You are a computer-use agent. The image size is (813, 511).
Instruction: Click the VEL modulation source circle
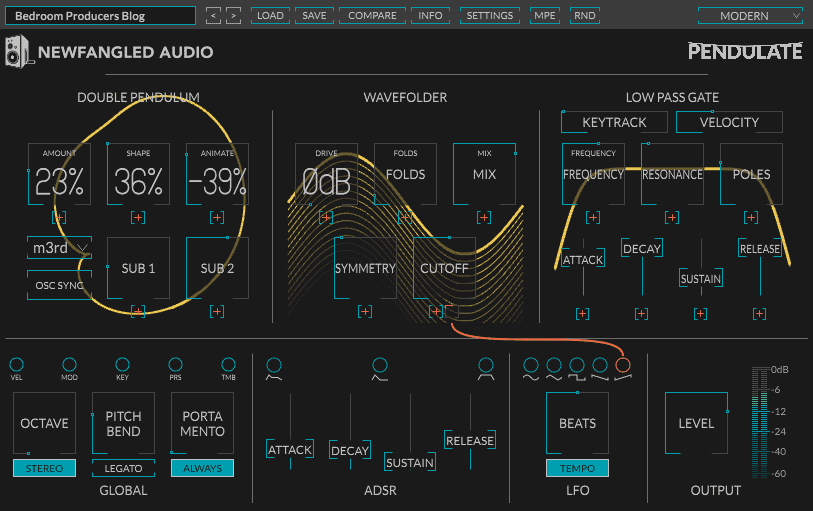point(16,364)
